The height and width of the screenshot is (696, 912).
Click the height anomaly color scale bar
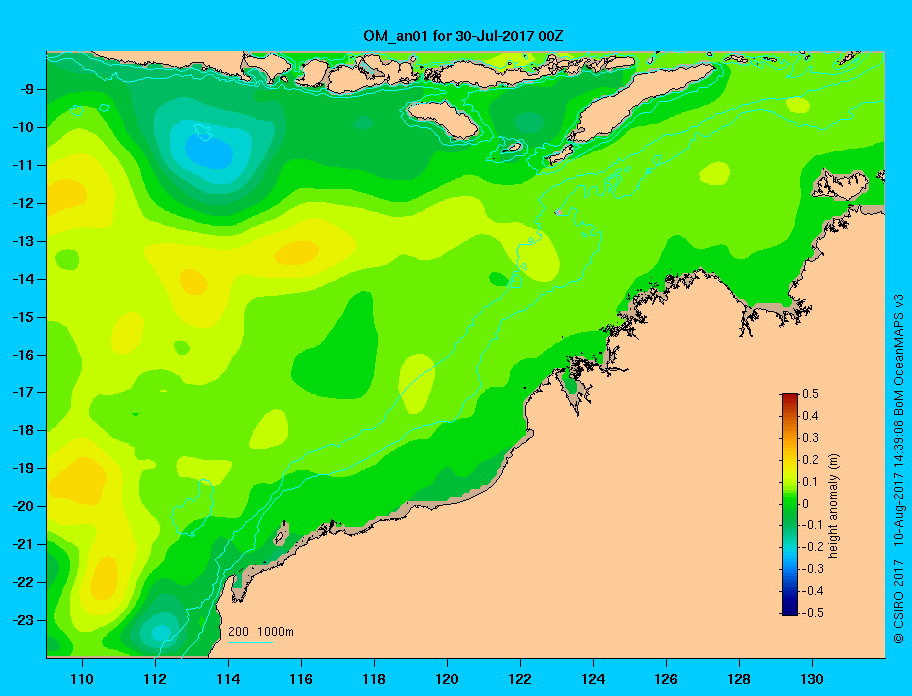tap(790, 504)
